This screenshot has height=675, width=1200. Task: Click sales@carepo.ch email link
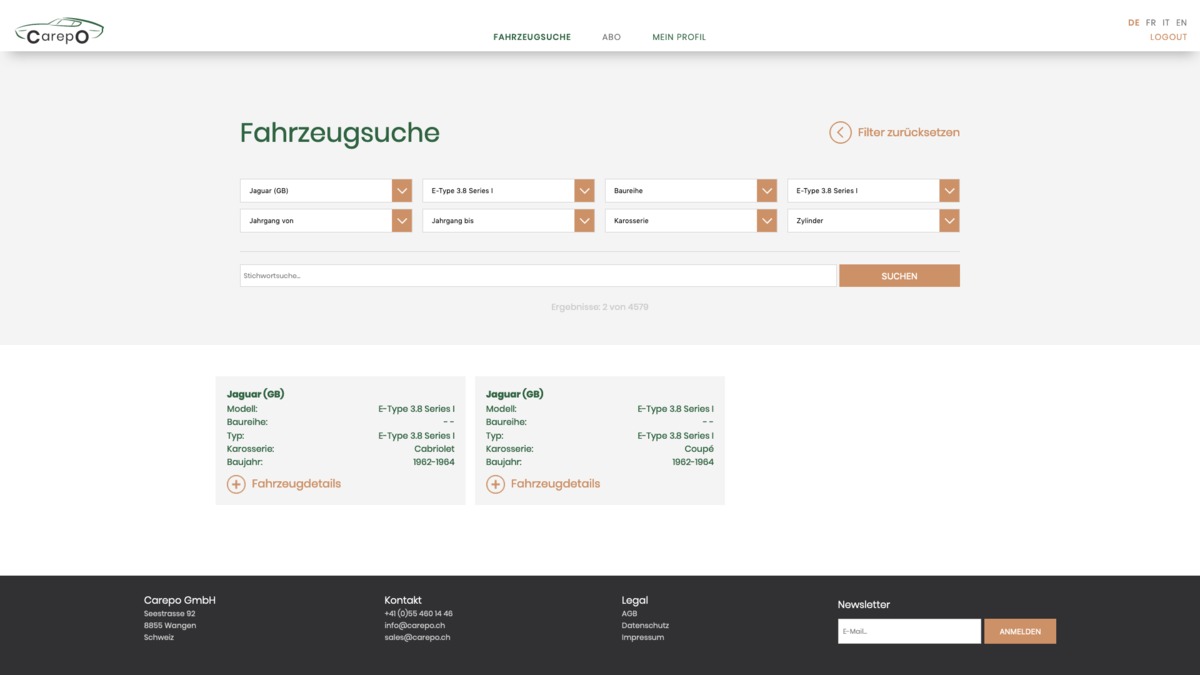pyautogui.click(x=417, y=637)
